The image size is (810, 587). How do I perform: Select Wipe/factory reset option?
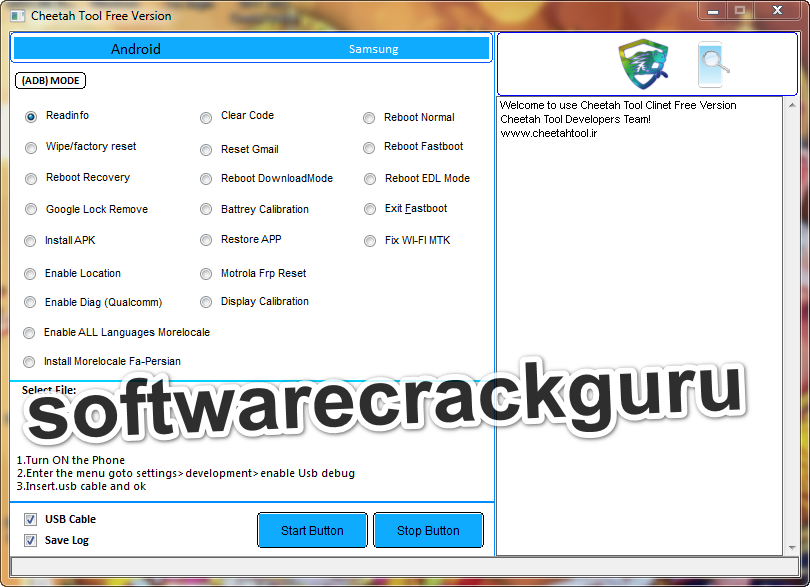(31, 148)
